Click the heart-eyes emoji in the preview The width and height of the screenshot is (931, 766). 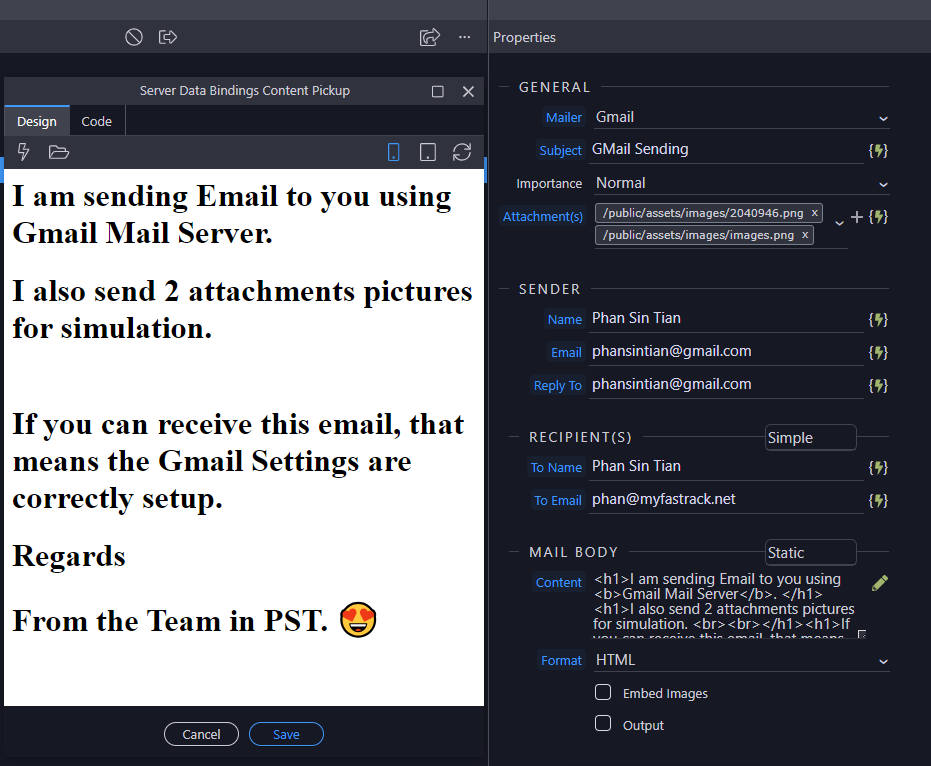coord(358,620)
